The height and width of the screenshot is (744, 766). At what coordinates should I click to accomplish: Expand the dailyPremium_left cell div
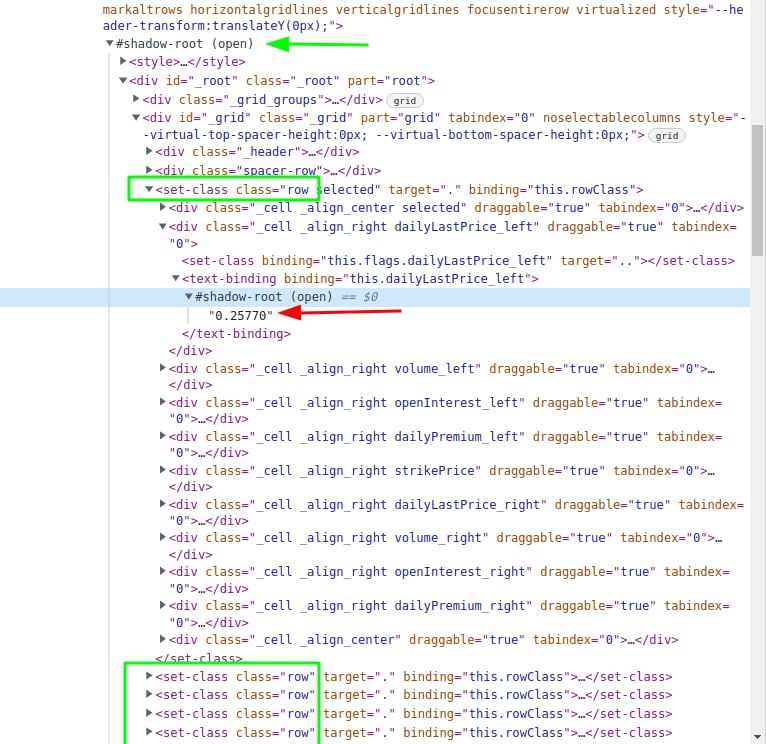tap(163, 436)
